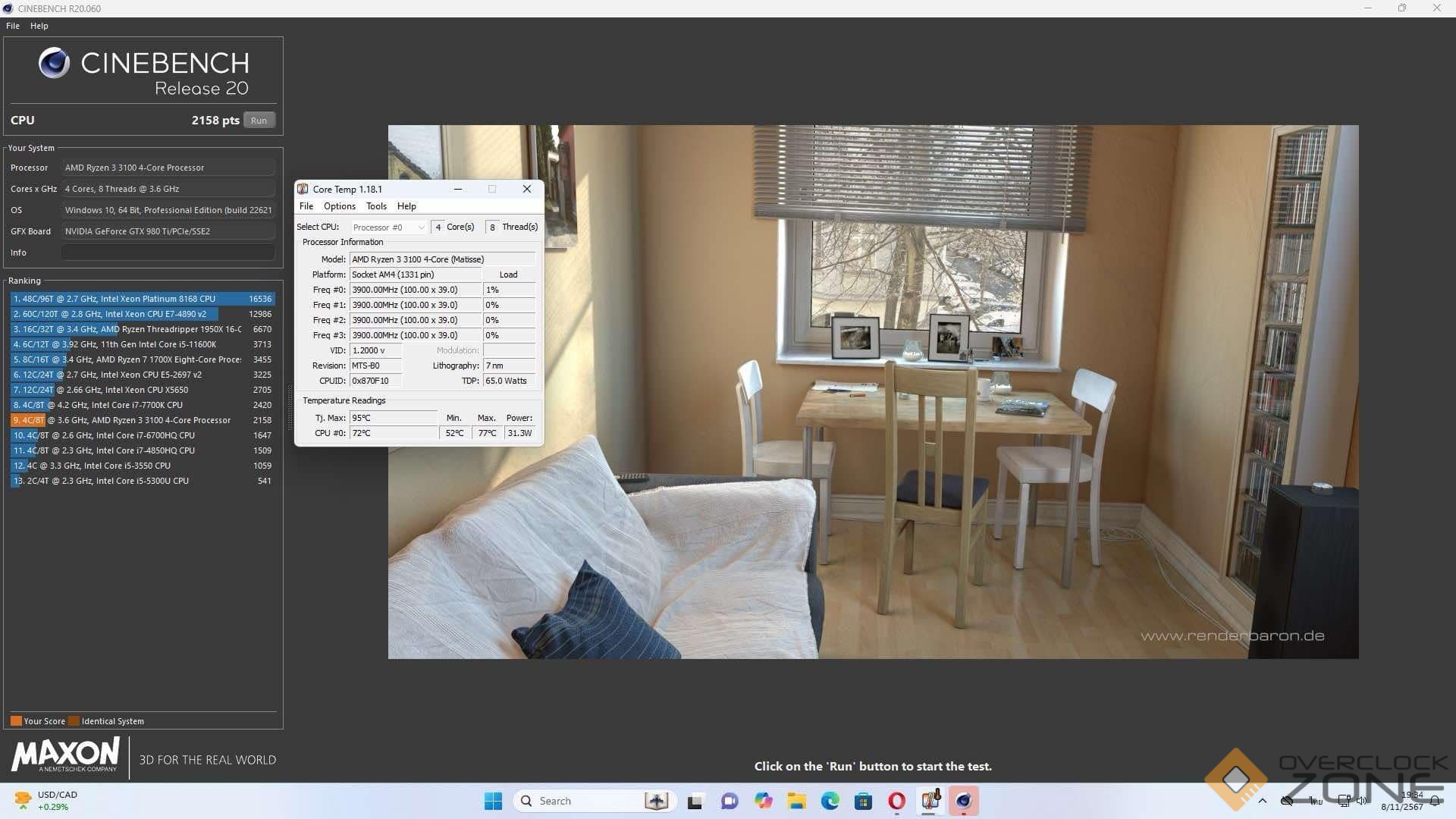The width and height of the screenshot is (1456, 819).
Task: Open Core Temp Options menu
Action: 339,206
